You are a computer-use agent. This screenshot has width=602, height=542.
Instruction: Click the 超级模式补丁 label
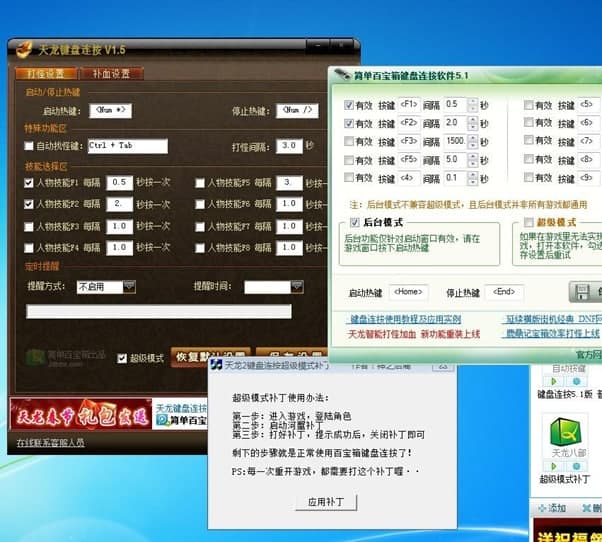[x=564, y=479]
